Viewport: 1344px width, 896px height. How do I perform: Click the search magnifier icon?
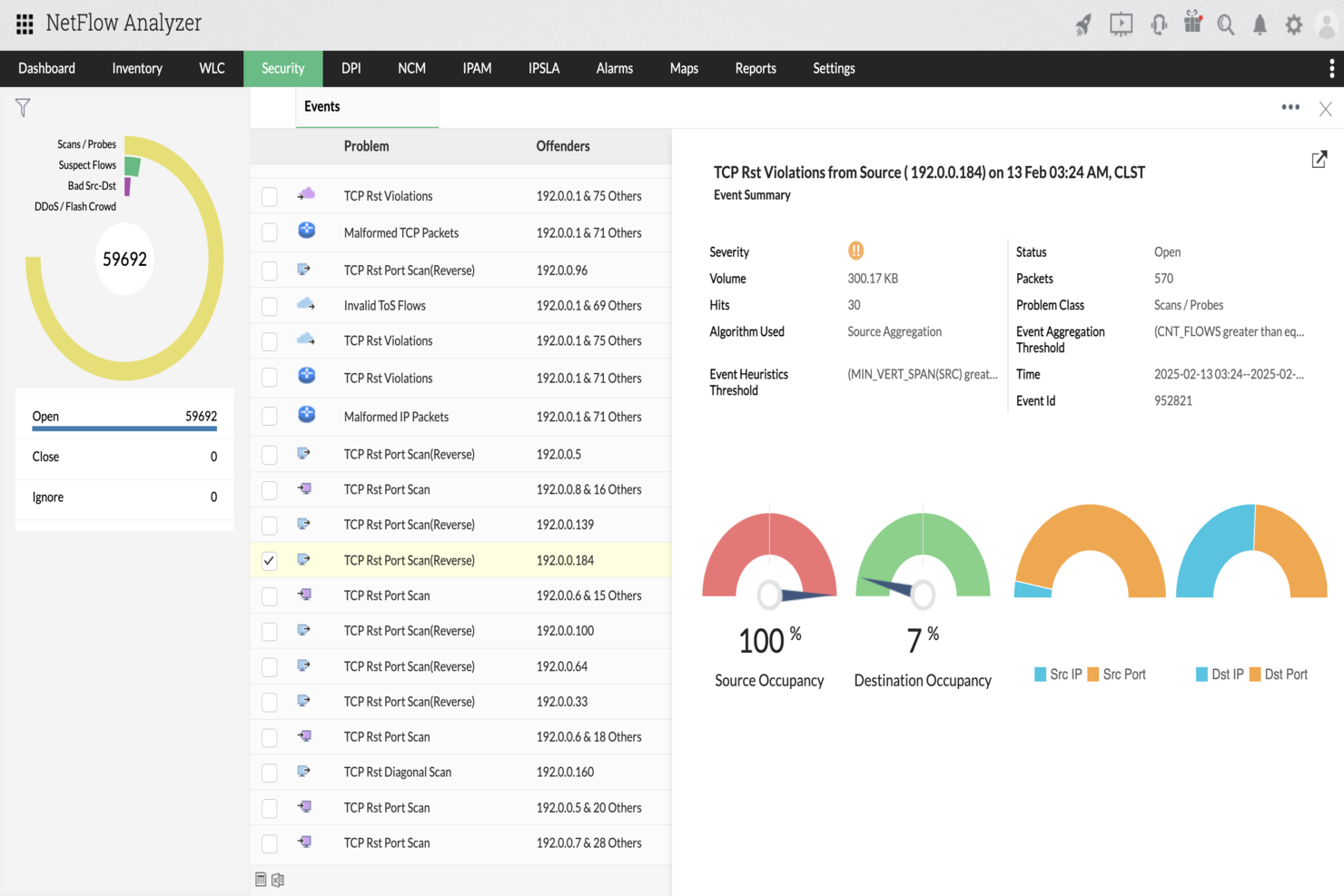pyautogui.click(x=1226, y=25)
